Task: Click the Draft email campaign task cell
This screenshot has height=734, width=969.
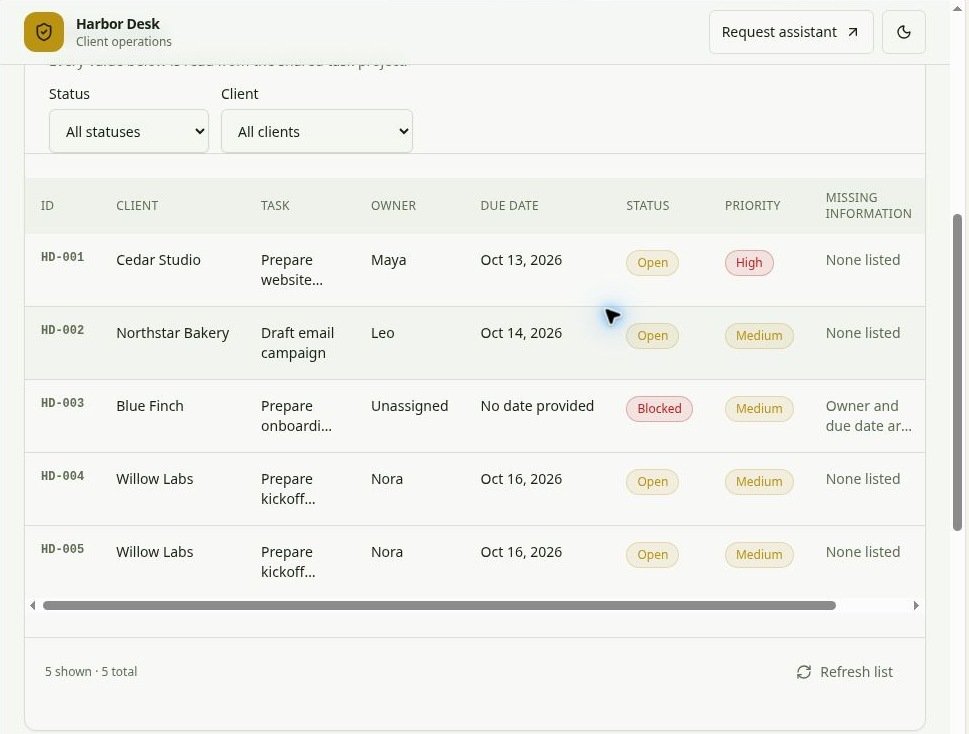Action: tap(297, 343)
